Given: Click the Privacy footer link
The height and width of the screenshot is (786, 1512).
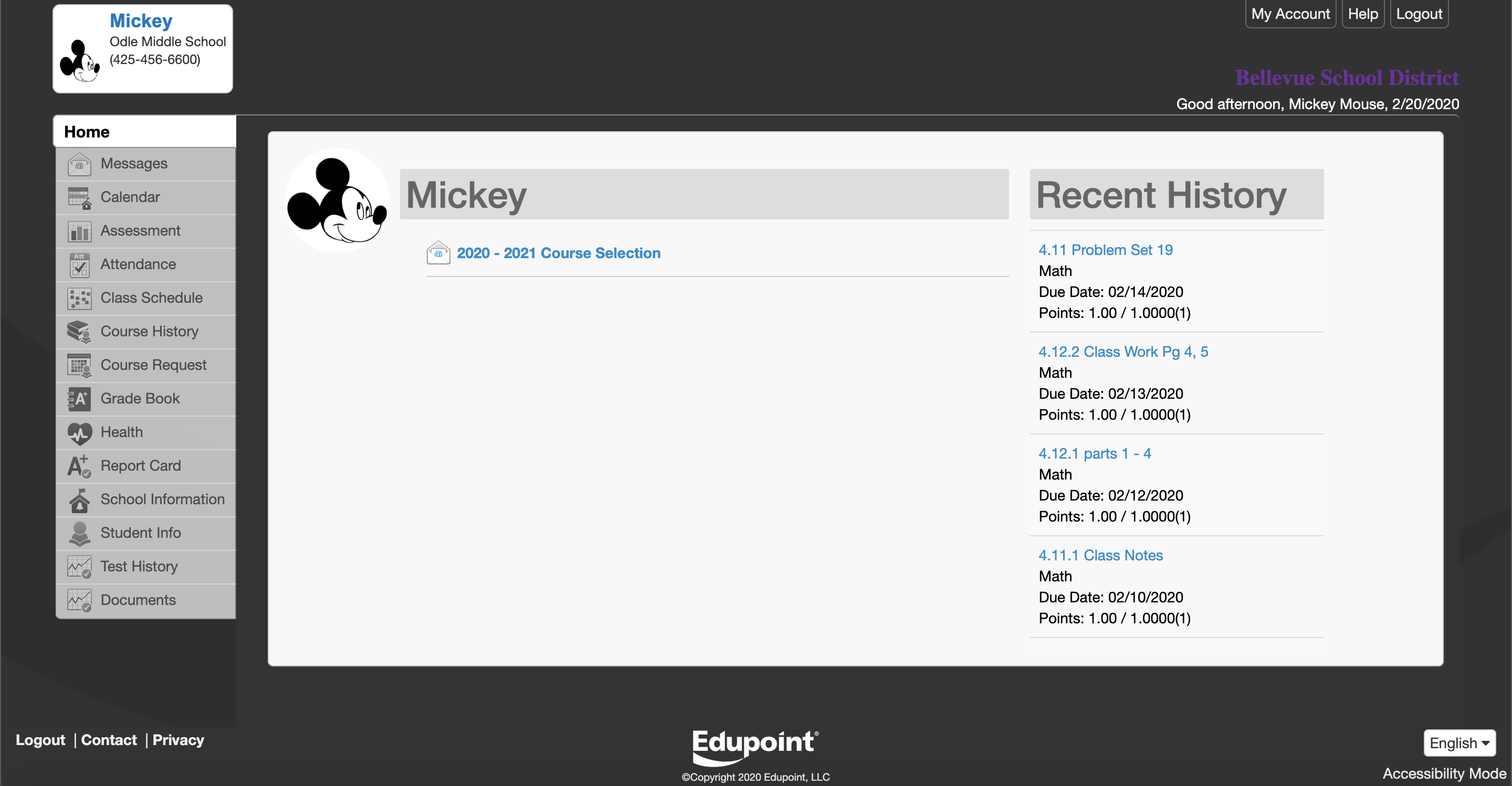Looking at the screenshot, I should [x=178, y=740].
